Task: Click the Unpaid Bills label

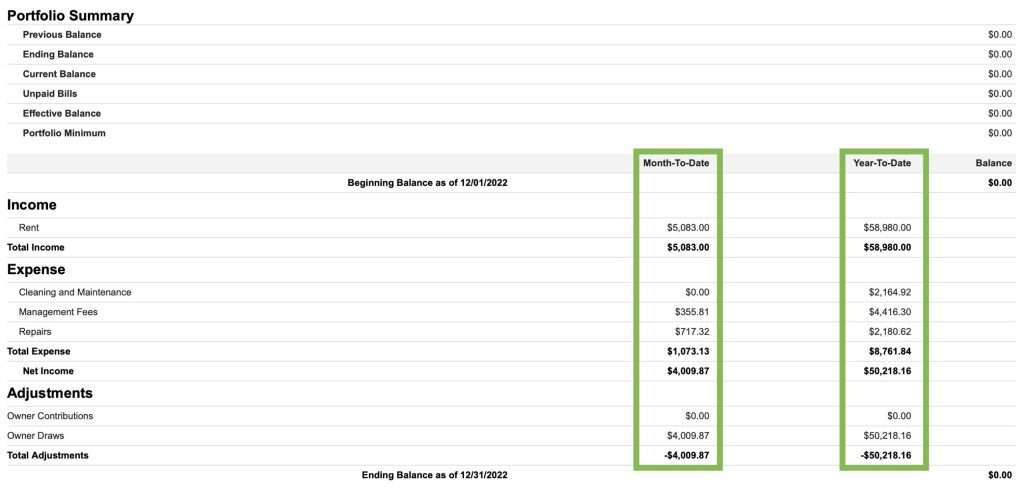Action: tap(50, 94)
